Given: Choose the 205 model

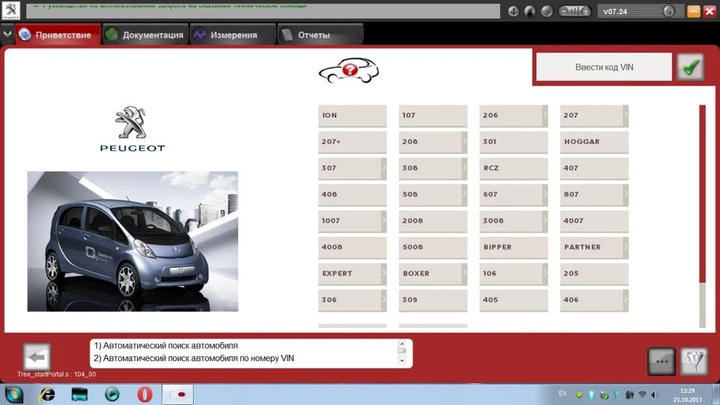Looking at the screenshot, I should pos(594,274).
